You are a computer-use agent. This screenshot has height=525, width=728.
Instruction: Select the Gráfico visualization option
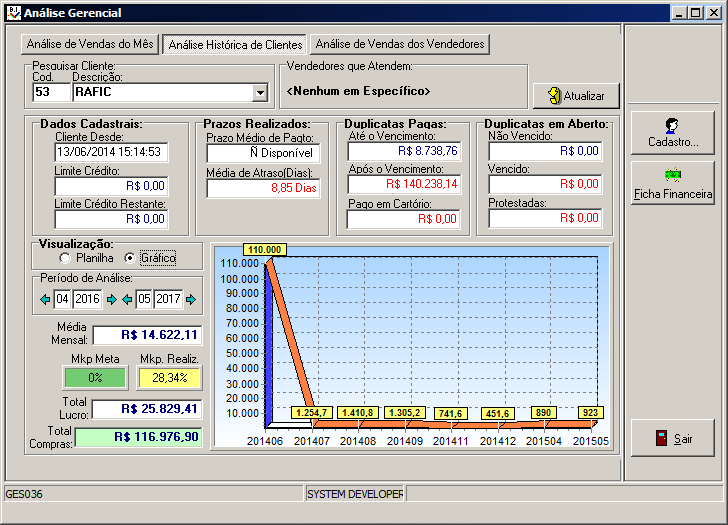point(130,258)
